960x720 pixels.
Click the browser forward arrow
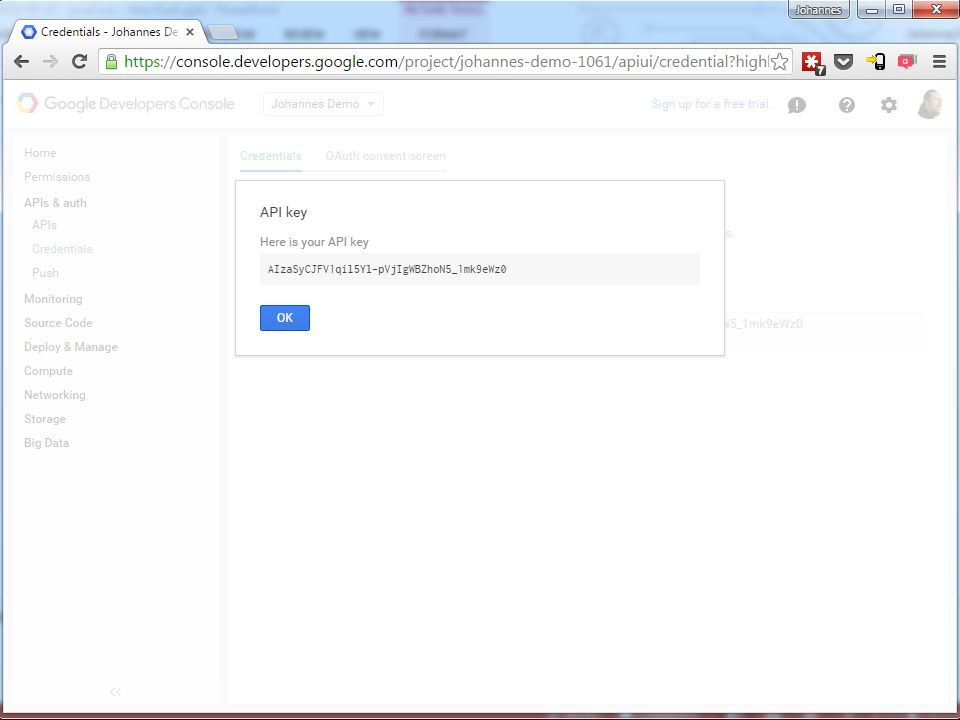coord(50,61)
